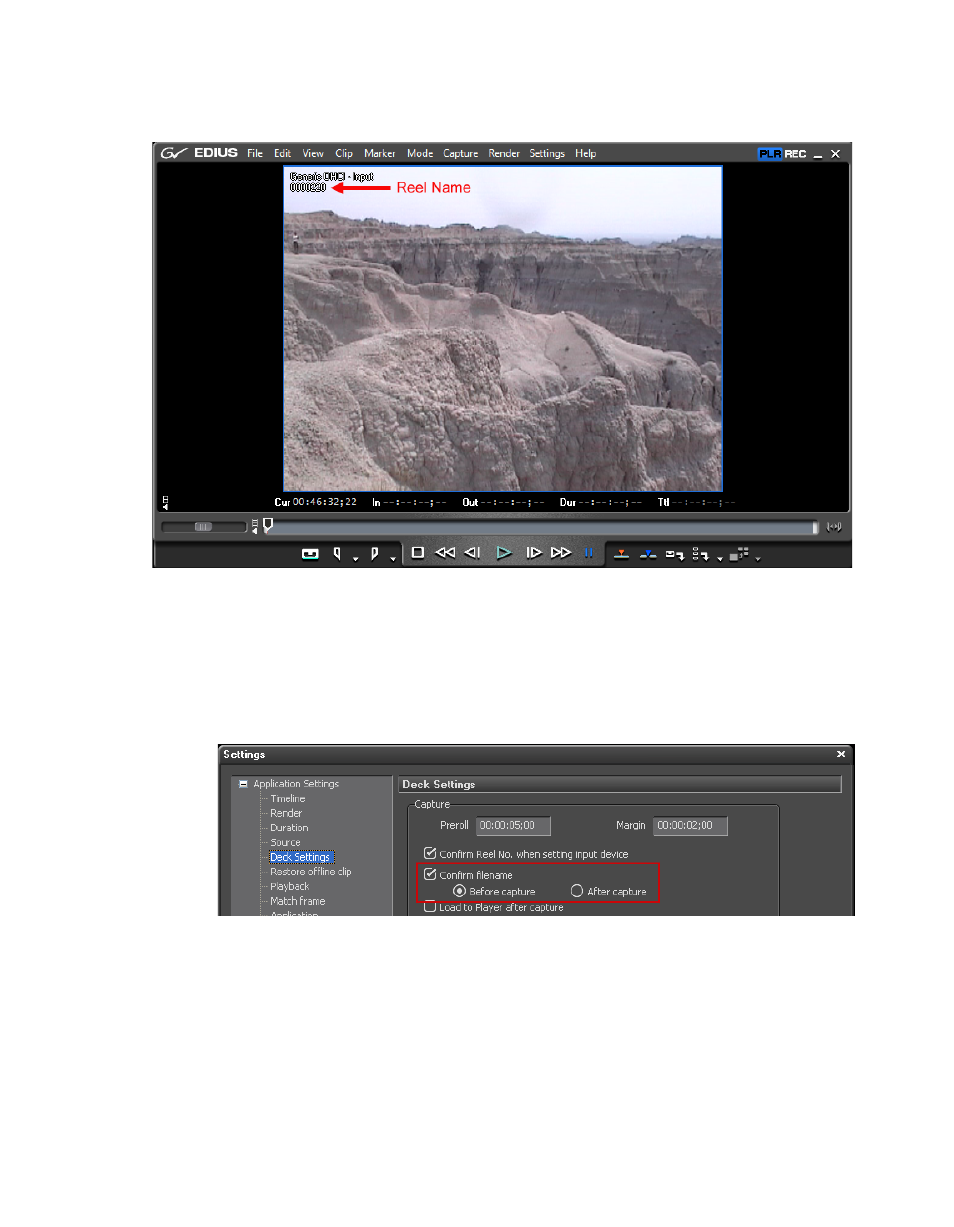Select Playback in the settings tree
The width and height of the screenshot is (954, 1227).
coord(289,886)
